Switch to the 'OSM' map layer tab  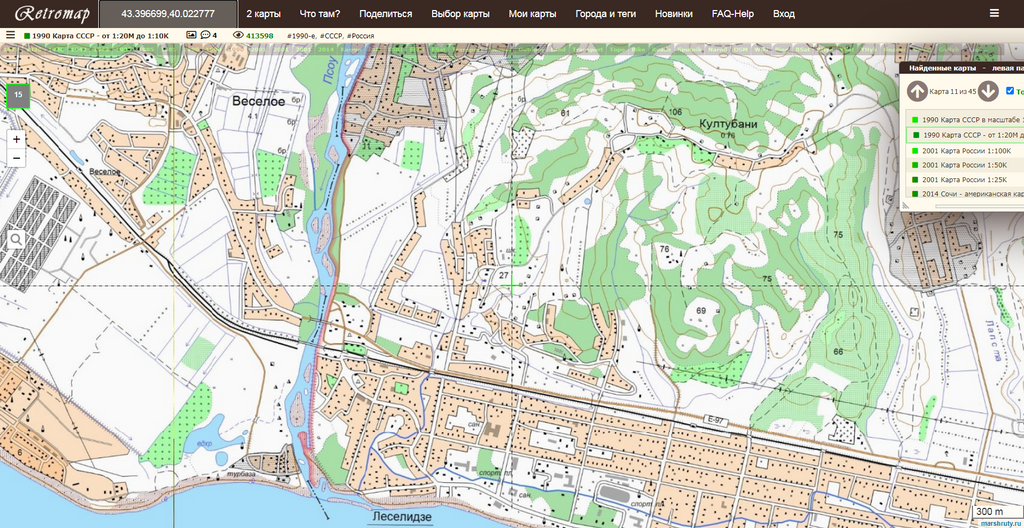[741, 49]
